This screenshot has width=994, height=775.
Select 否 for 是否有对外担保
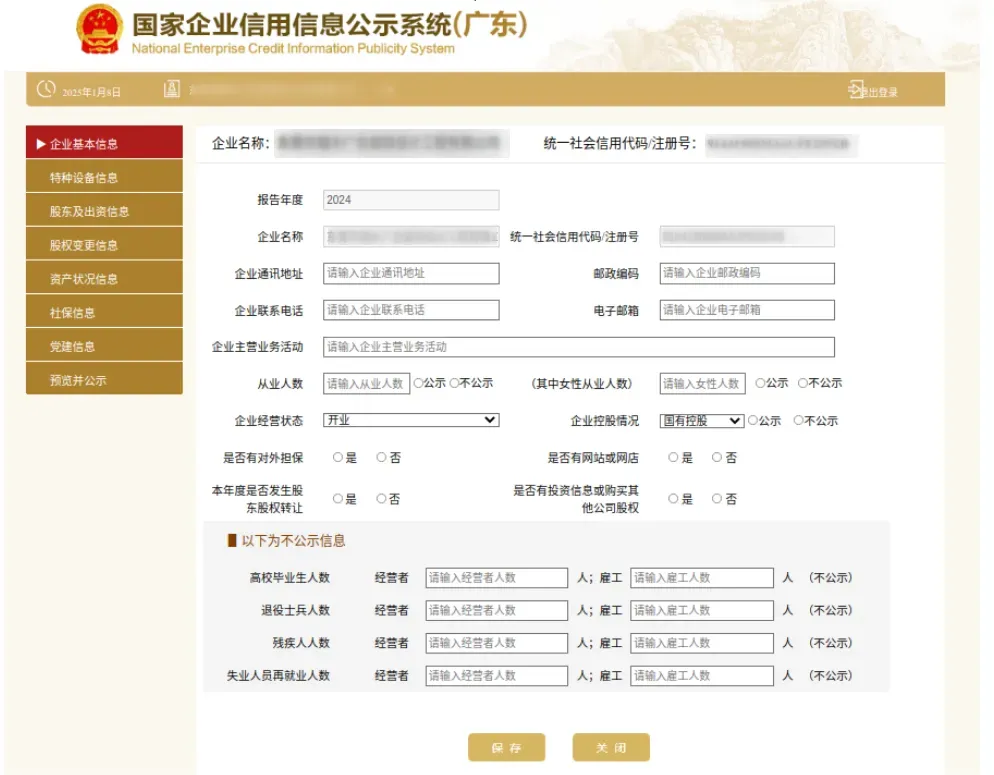(x=381, y=458)
